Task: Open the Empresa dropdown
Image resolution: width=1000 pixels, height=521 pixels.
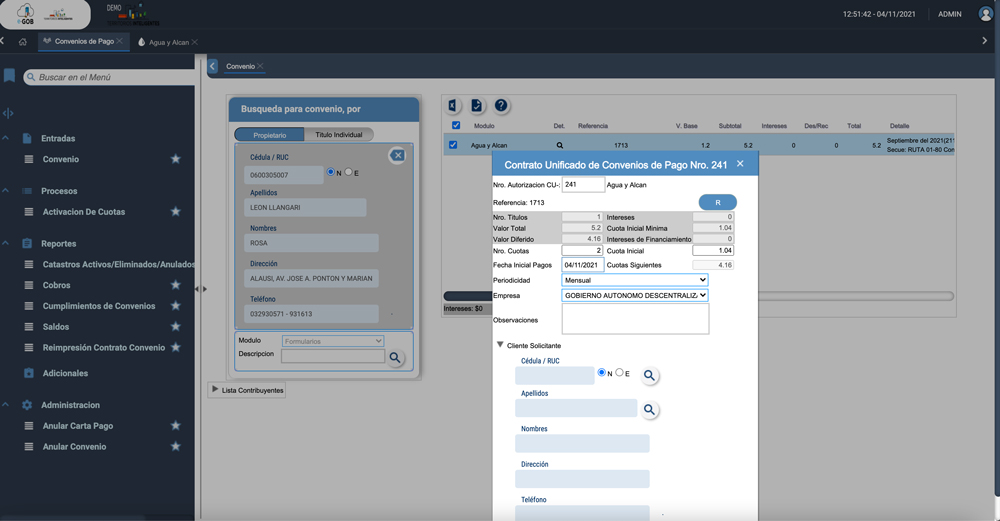Action: [x=635, y=296]
